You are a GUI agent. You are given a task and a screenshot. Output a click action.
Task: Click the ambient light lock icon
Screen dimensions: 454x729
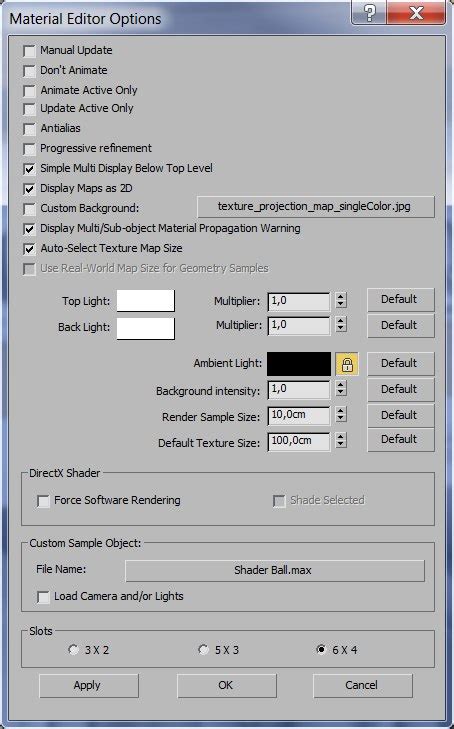pos(347,364)
